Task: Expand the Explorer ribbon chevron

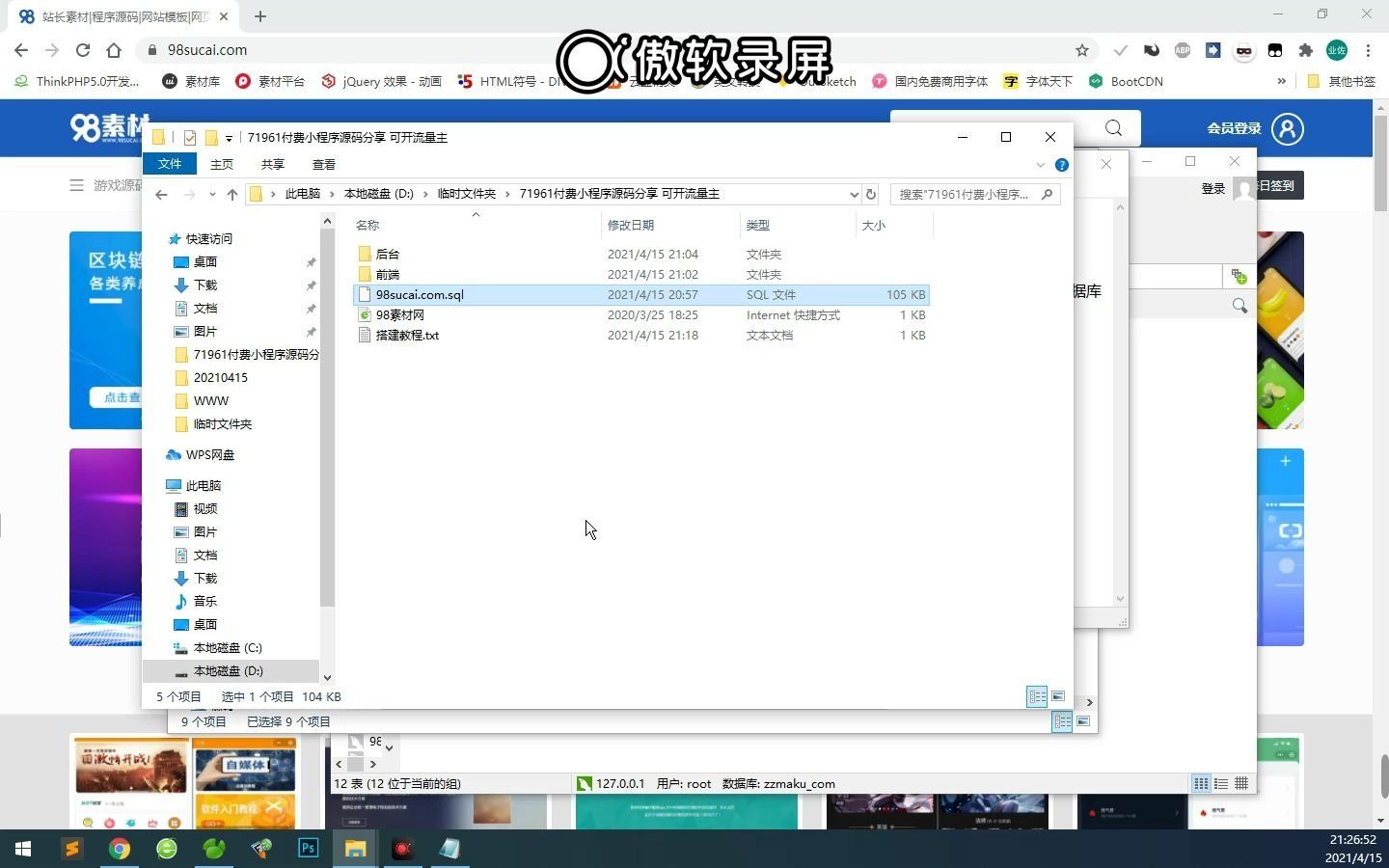Action: tap(1041, 165)
